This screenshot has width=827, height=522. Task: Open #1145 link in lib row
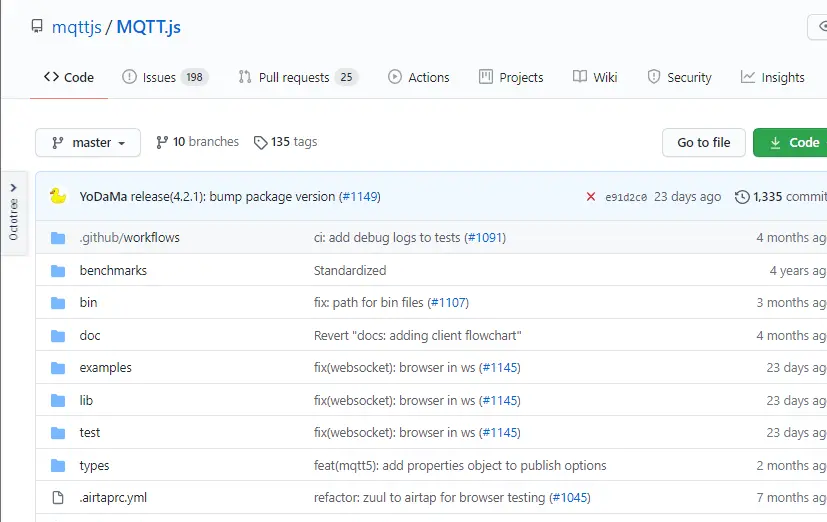pyautogui.click(x=500, y=401)
